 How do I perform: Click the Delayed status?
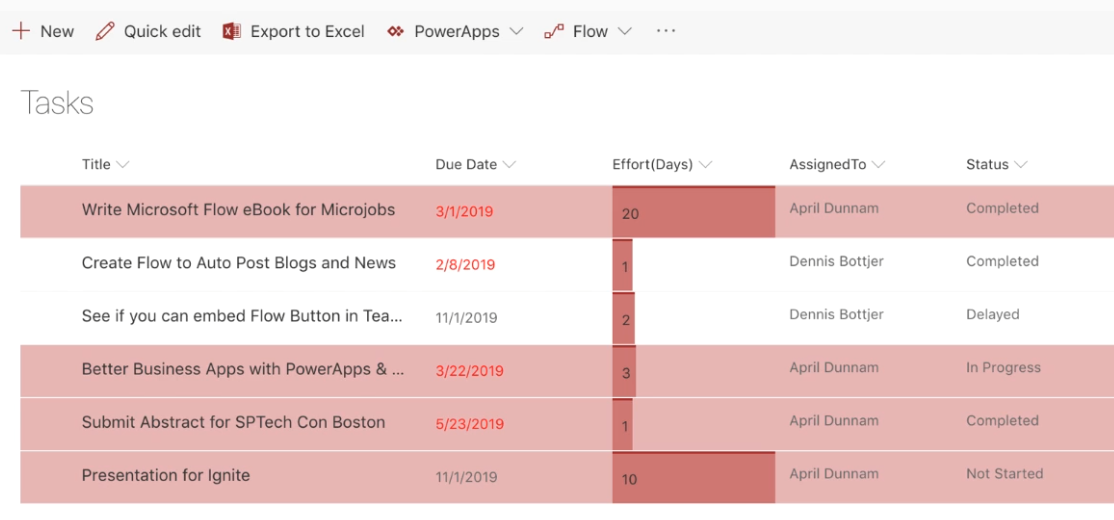[993, 315]
